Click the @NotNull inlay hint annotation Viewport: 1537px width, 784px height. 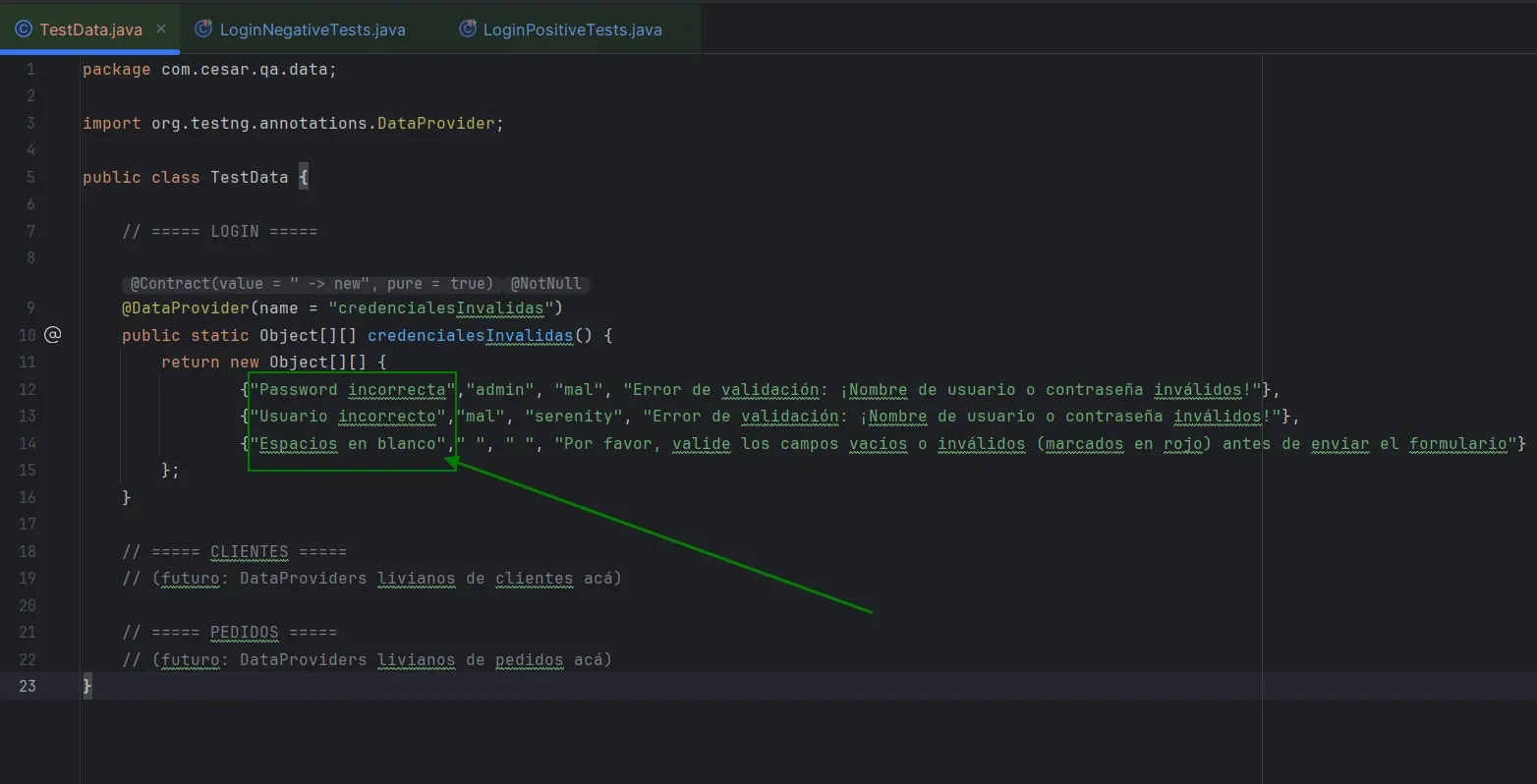point(545,283)
